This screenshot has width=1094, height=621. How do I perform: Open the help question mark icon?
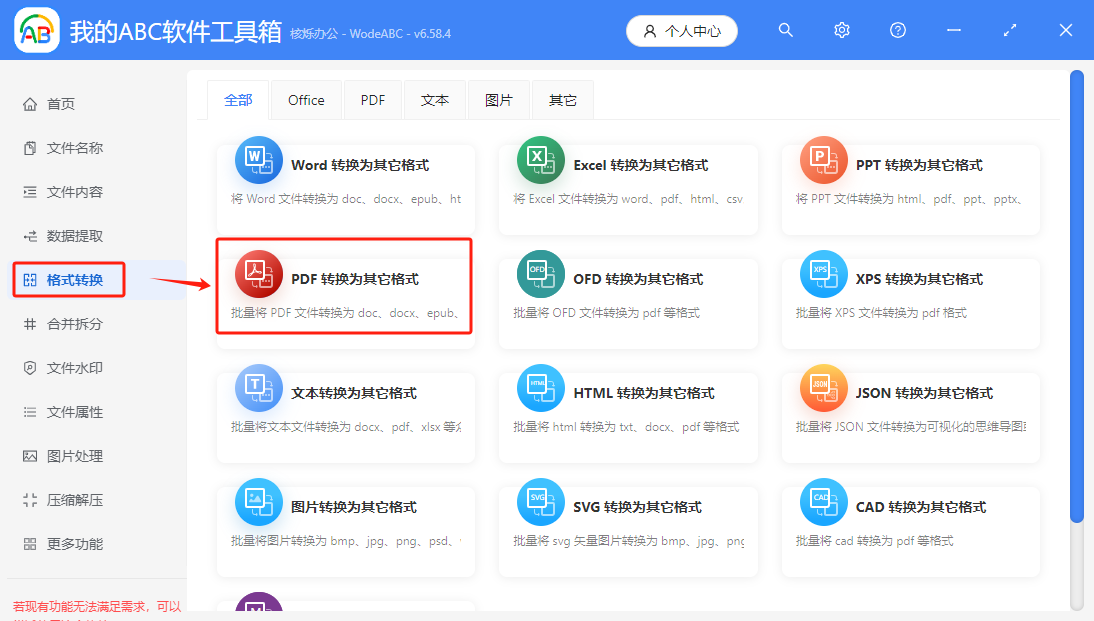[x=897, y=30]
